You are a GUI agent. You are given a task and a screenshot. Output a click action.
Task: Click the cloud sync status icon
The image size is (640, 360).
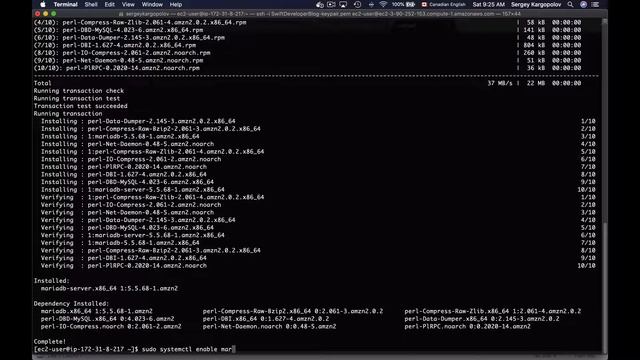[320, 4]
